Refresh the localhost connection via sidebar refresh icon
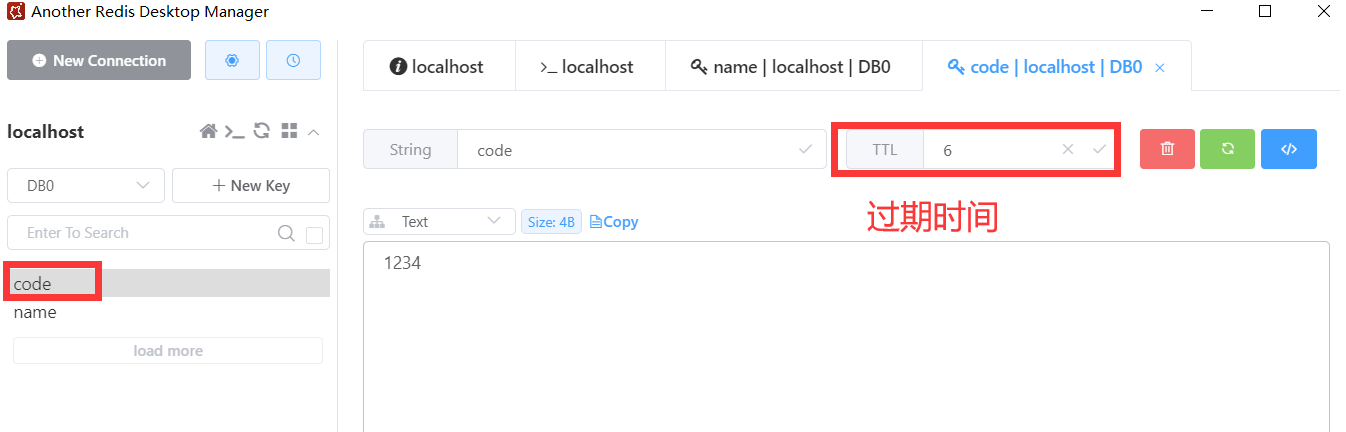The height and width of the screenshot is (432, 1346). (x=262, y=131)
